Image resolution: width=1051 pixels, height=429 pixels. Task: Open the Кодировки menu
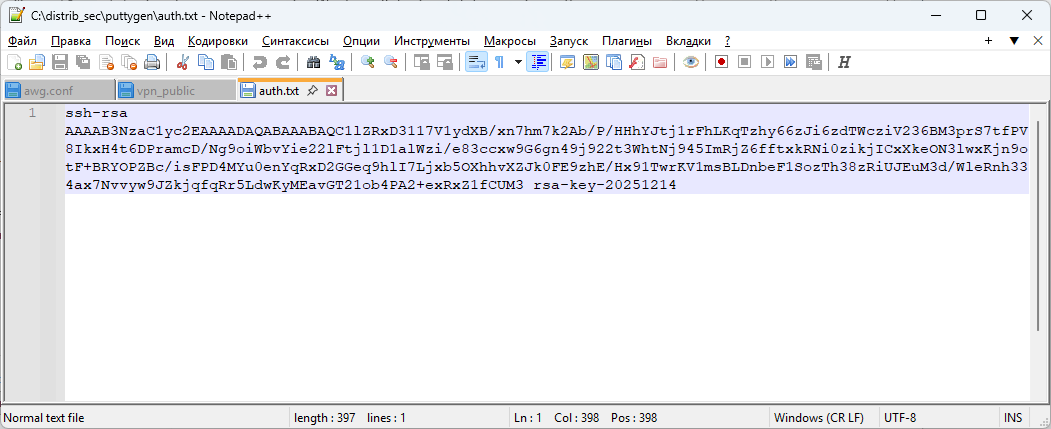(x=217, y=41)
